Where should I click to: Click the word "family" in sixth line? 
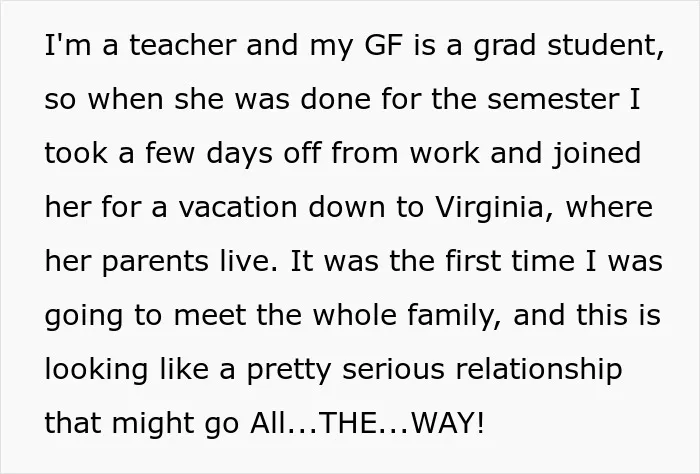coord(451,316)
